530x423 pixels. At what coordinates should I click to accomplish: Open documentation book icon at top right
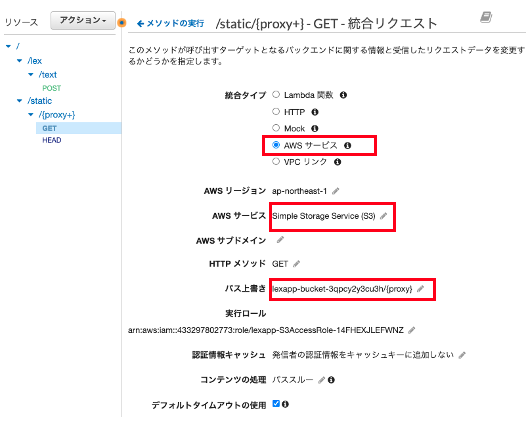tap(486, 17)
